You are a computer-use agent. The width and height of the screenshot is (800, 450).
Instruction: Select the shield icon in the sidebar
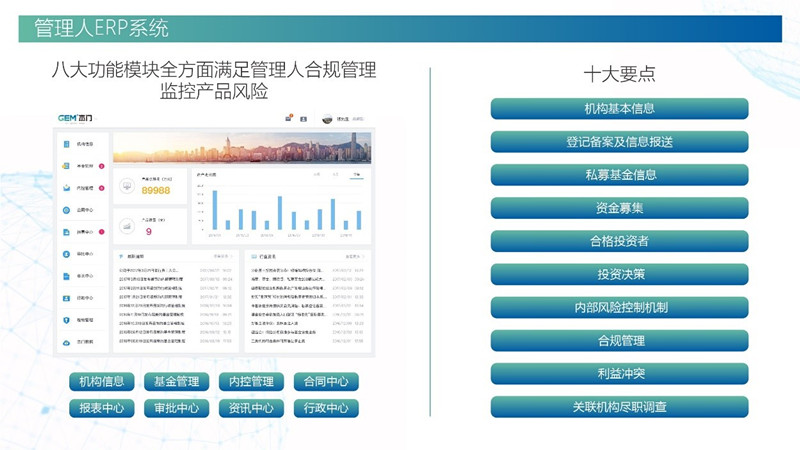(67, 319)
